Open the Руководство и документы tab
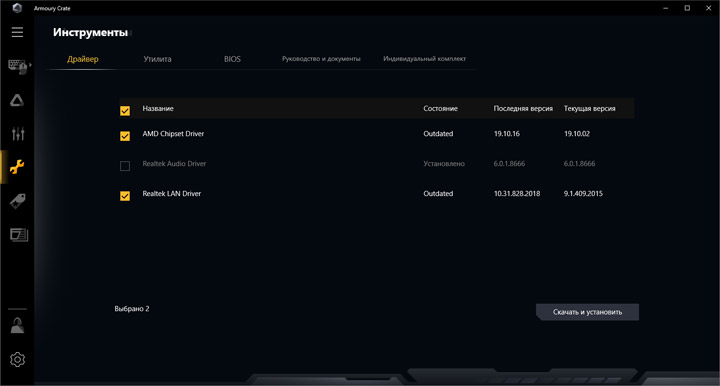Screen dimensions: 720x386 (x=321, y=59)
